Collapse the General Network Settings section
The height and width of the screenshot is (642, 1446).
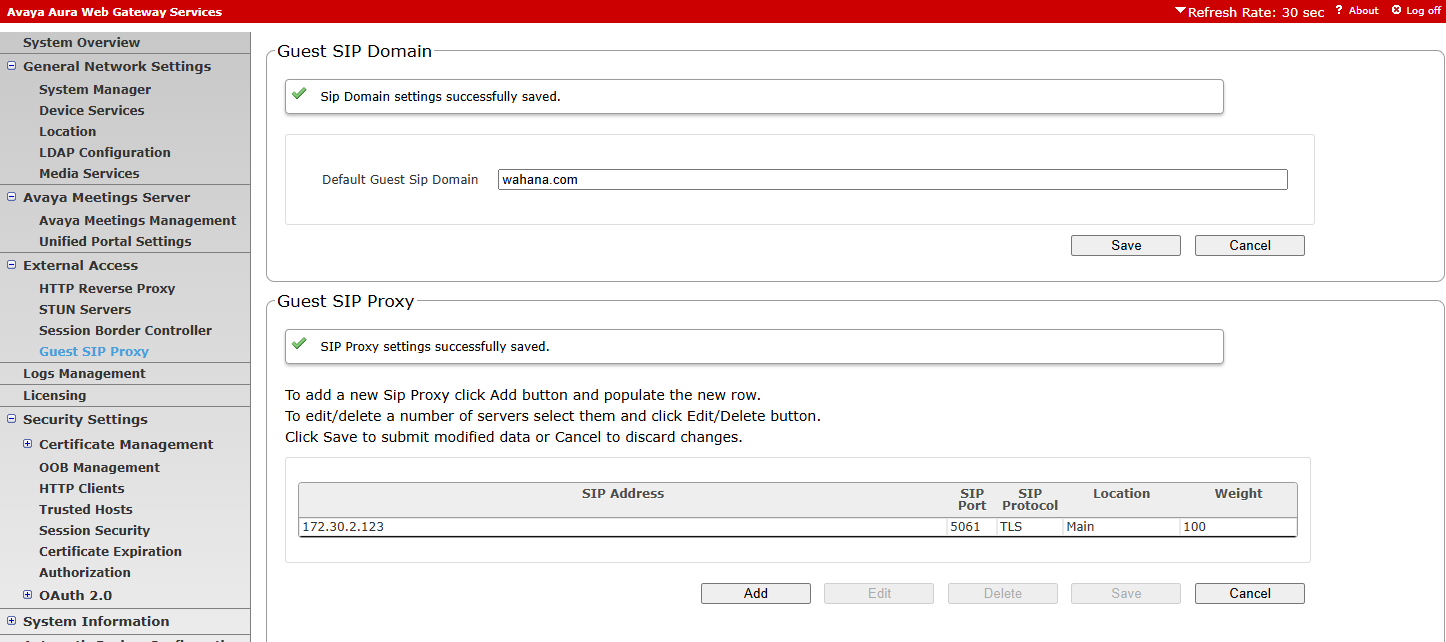click(x=12, y=66)
